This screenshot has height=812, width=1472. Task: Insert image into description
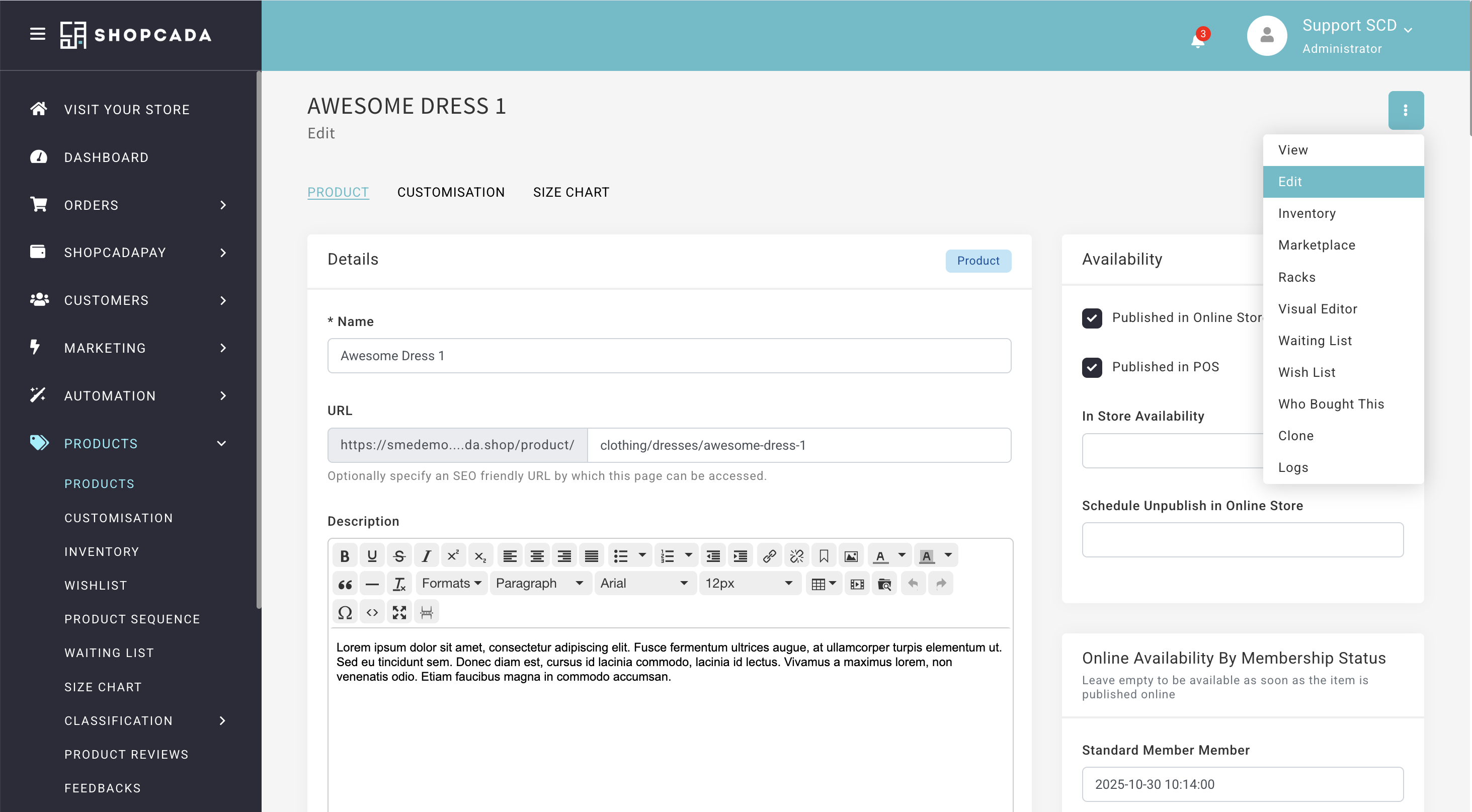tap(851, 555)
